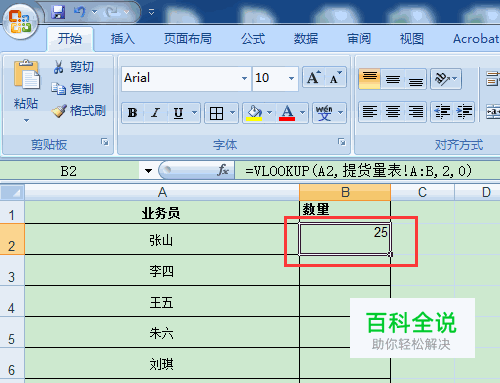Toggle underline formatting
The height and width of the screenshot is (383, 500).
(x=178, y=113)
